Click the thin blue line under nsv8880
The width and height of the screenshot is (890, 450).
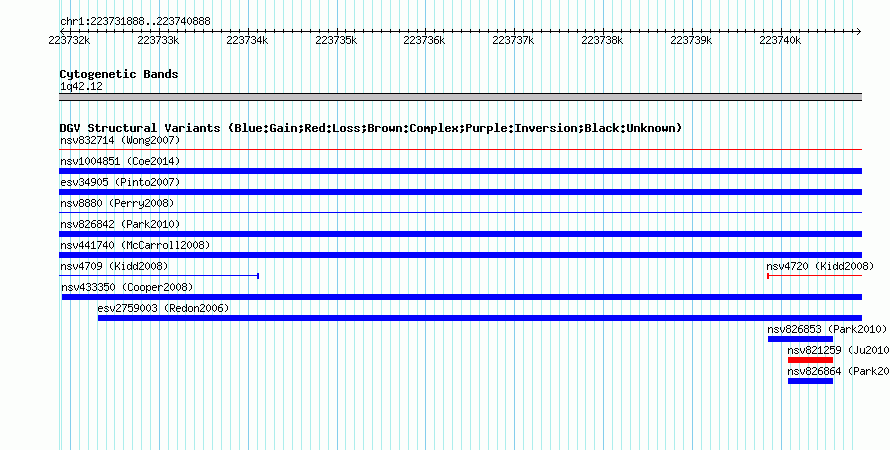460,213
